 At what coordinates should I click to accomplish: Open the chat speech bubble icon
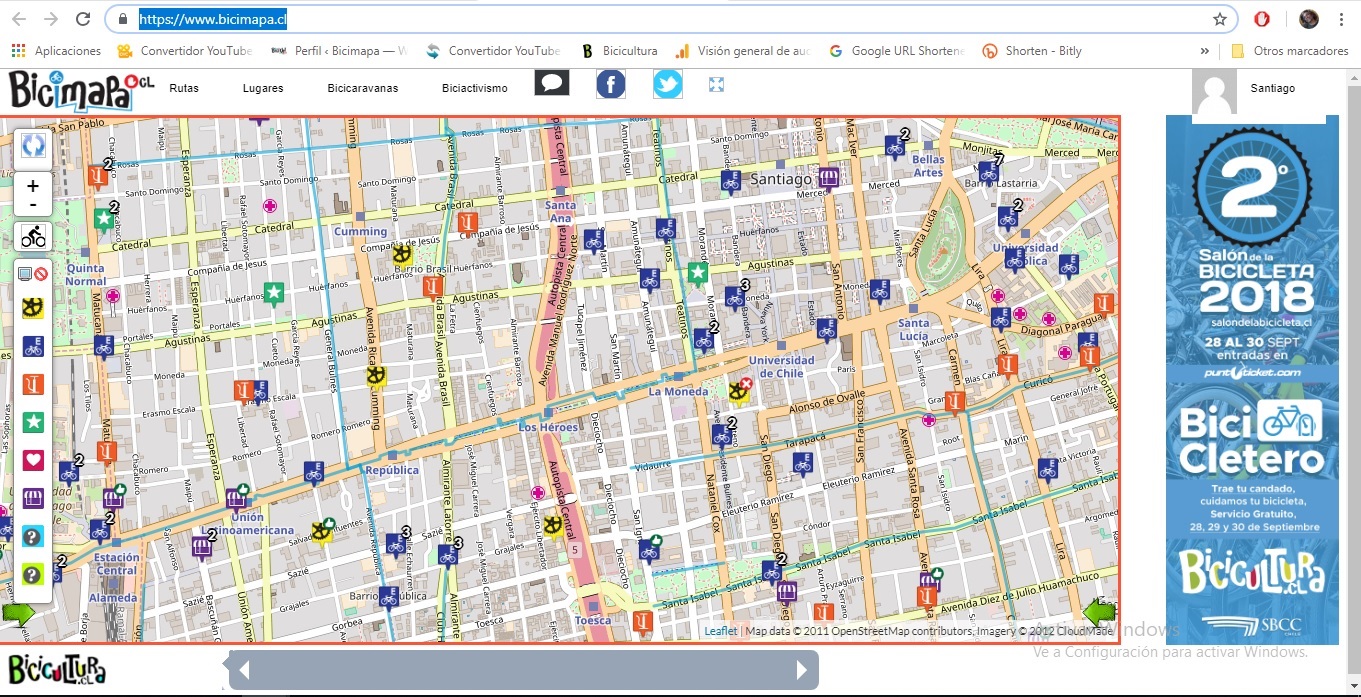(552, 83)
